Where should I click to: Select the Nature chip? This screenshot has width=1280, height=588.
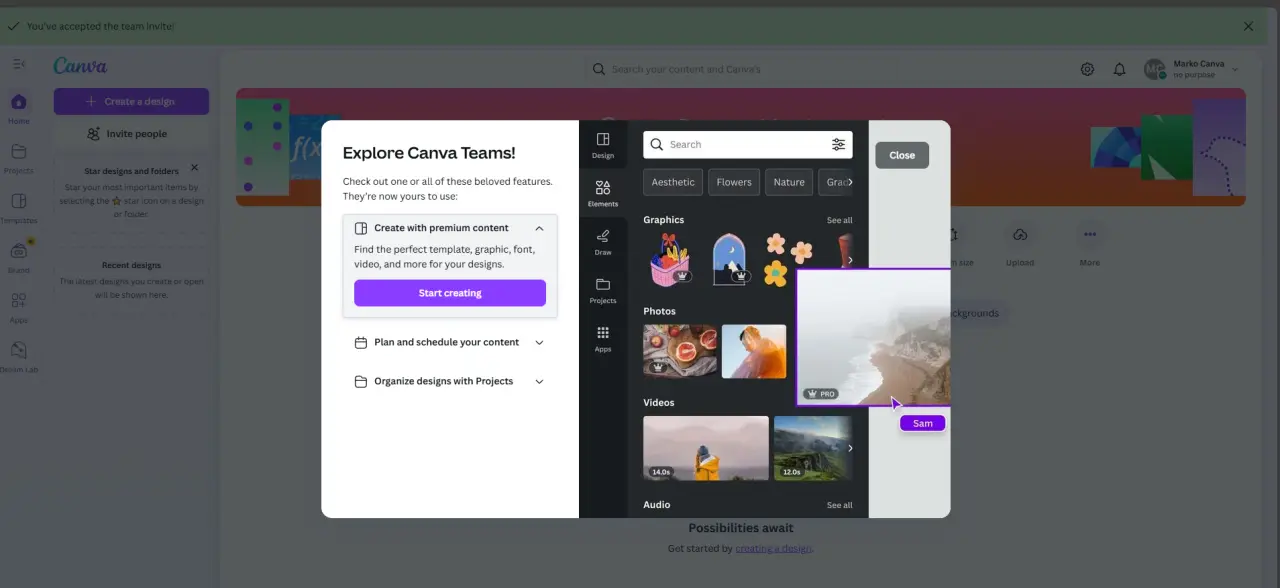coord(789,182)
